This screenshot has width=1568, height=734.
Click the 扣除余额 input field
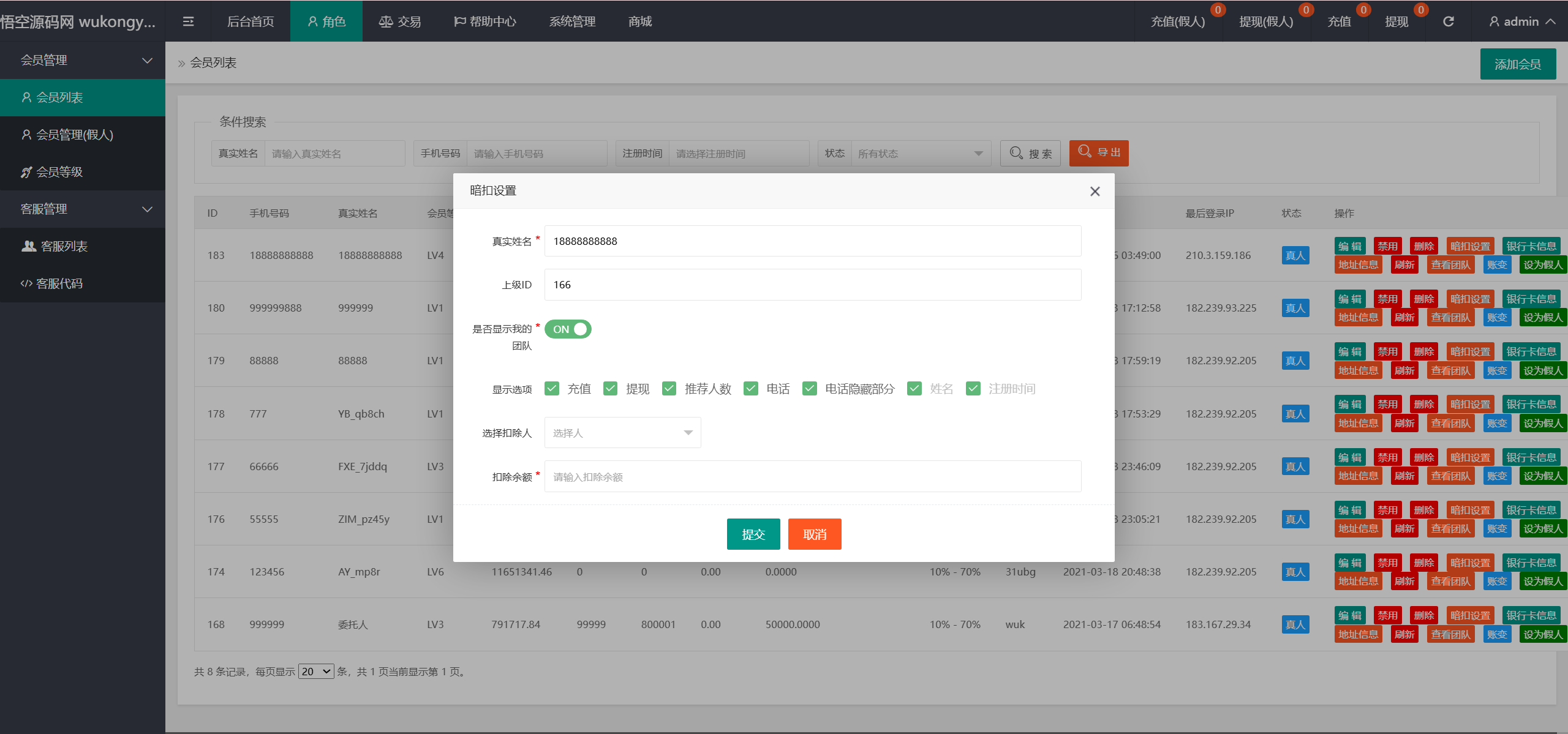[x=812, y=477]
